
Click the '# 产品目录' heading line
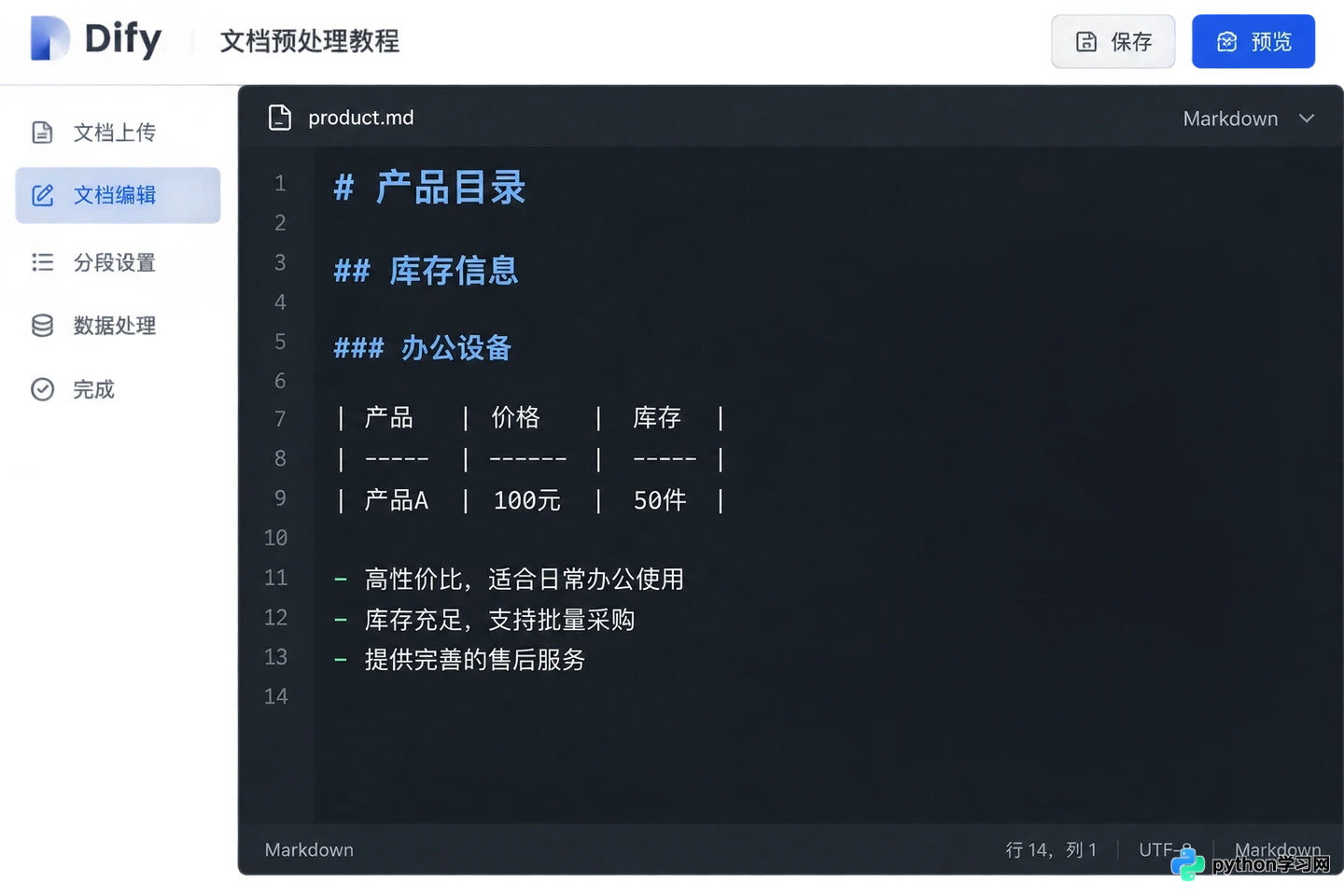click(429, 188)
